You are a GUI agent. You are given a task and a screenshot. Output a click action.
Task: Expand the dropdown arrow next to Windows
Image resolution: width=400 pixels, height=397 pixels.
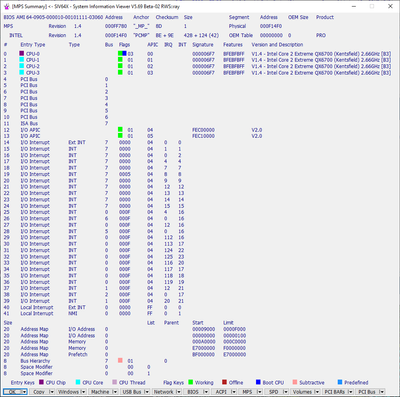[83, 392]
